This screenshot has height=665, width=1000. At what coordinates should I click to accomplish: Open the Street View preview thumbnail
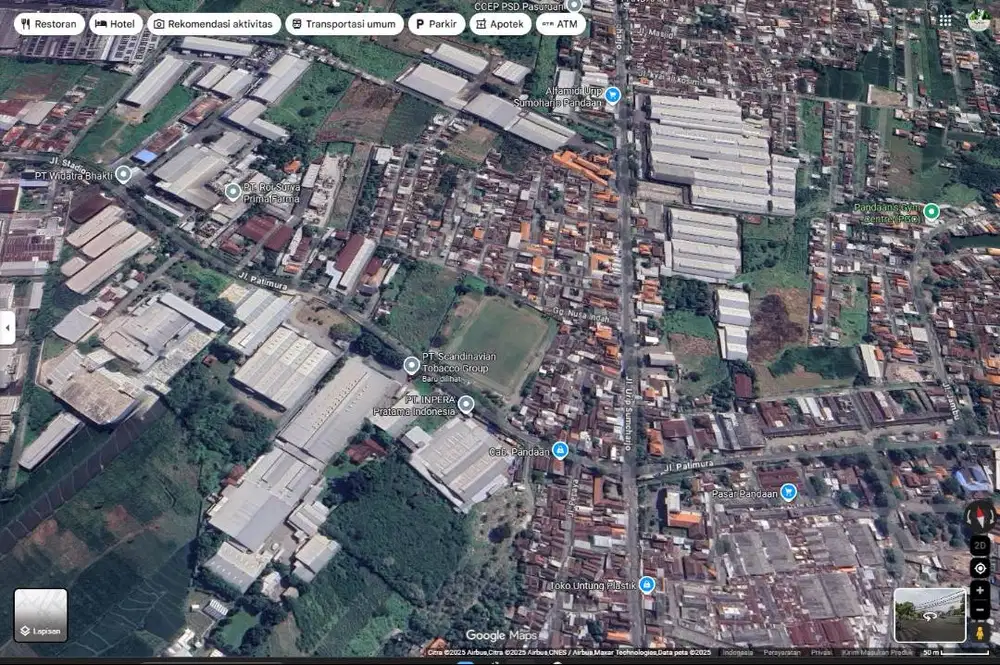[x=930, y=612]
